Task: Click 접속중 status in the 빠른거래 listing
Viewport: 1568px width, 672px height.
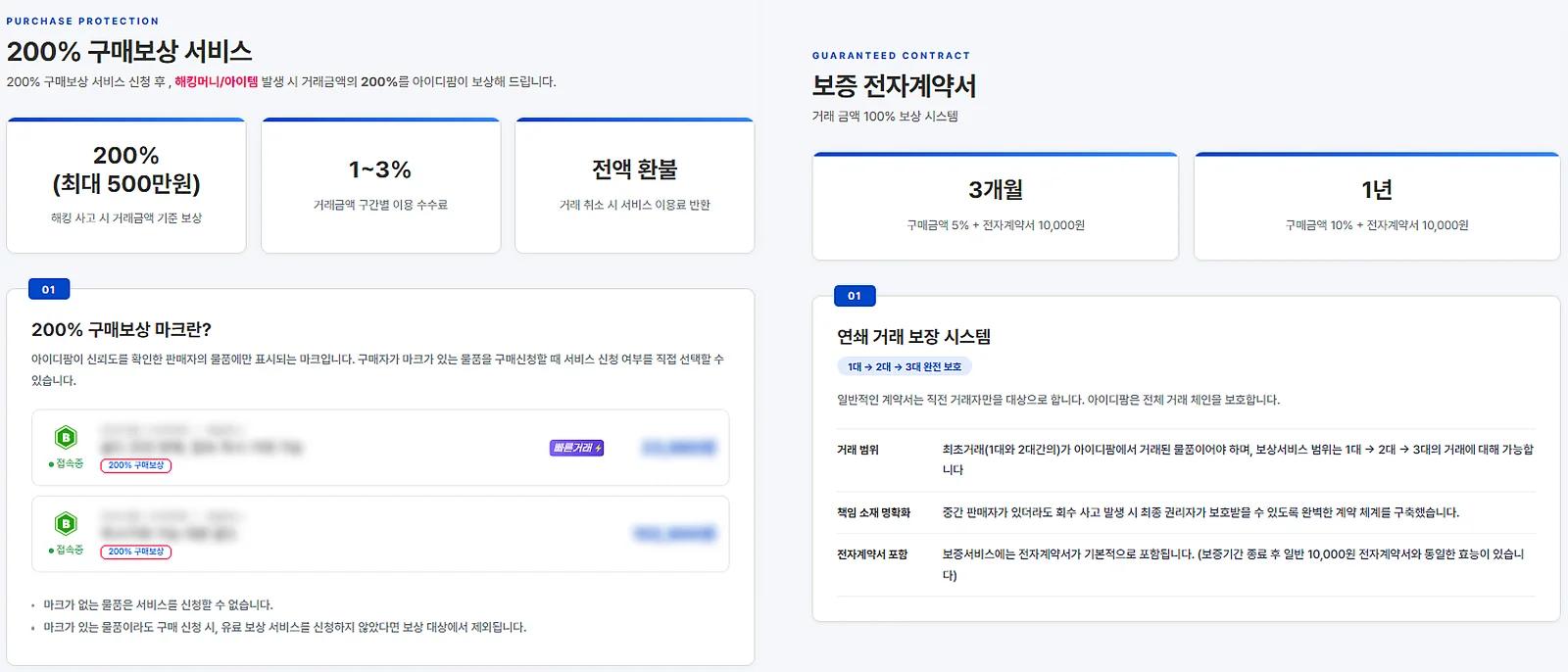Action: [x=66, y=463]
